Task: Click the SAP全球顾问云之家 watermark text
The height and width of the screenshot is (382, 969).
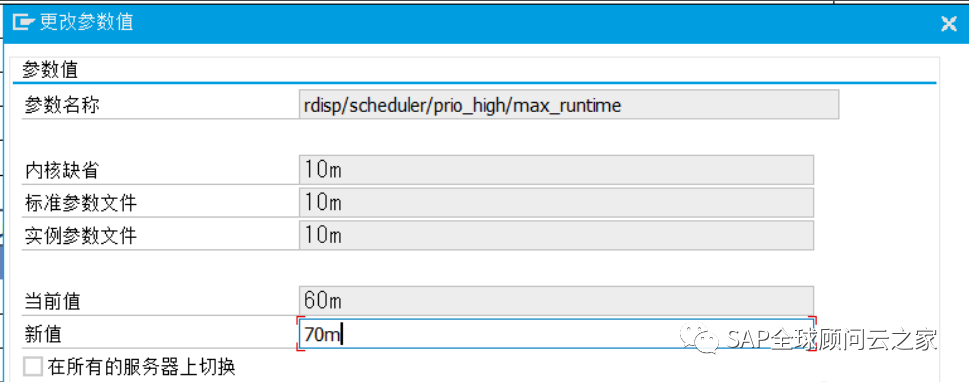Action: (x=832, y=339)
